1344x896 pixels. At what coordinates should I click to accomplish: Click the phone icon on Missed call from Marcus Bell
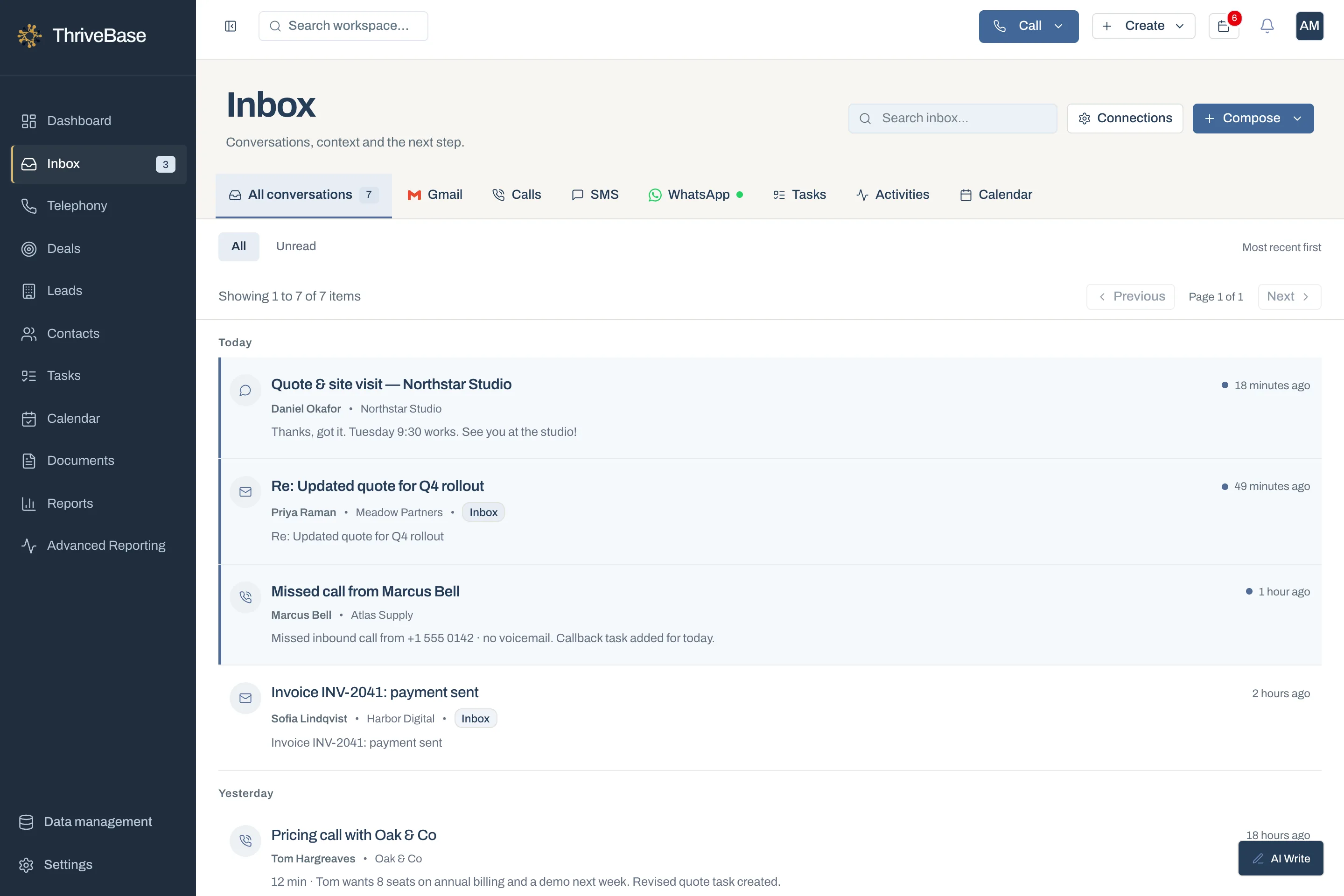click(x=246, y=597)
